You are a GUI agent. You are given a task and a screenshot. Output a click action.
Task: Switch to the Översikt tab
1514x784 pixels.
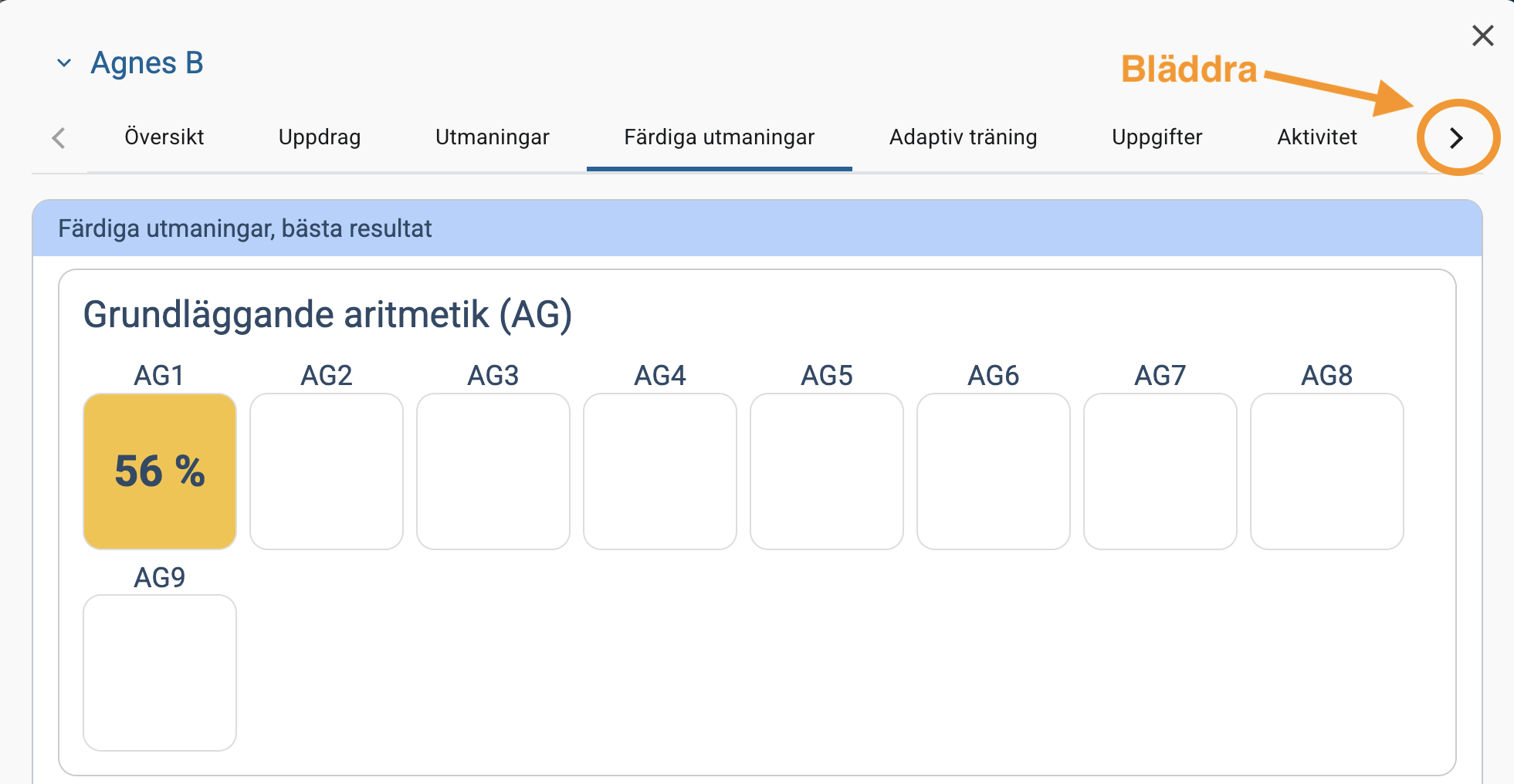[x=164, y=137]
